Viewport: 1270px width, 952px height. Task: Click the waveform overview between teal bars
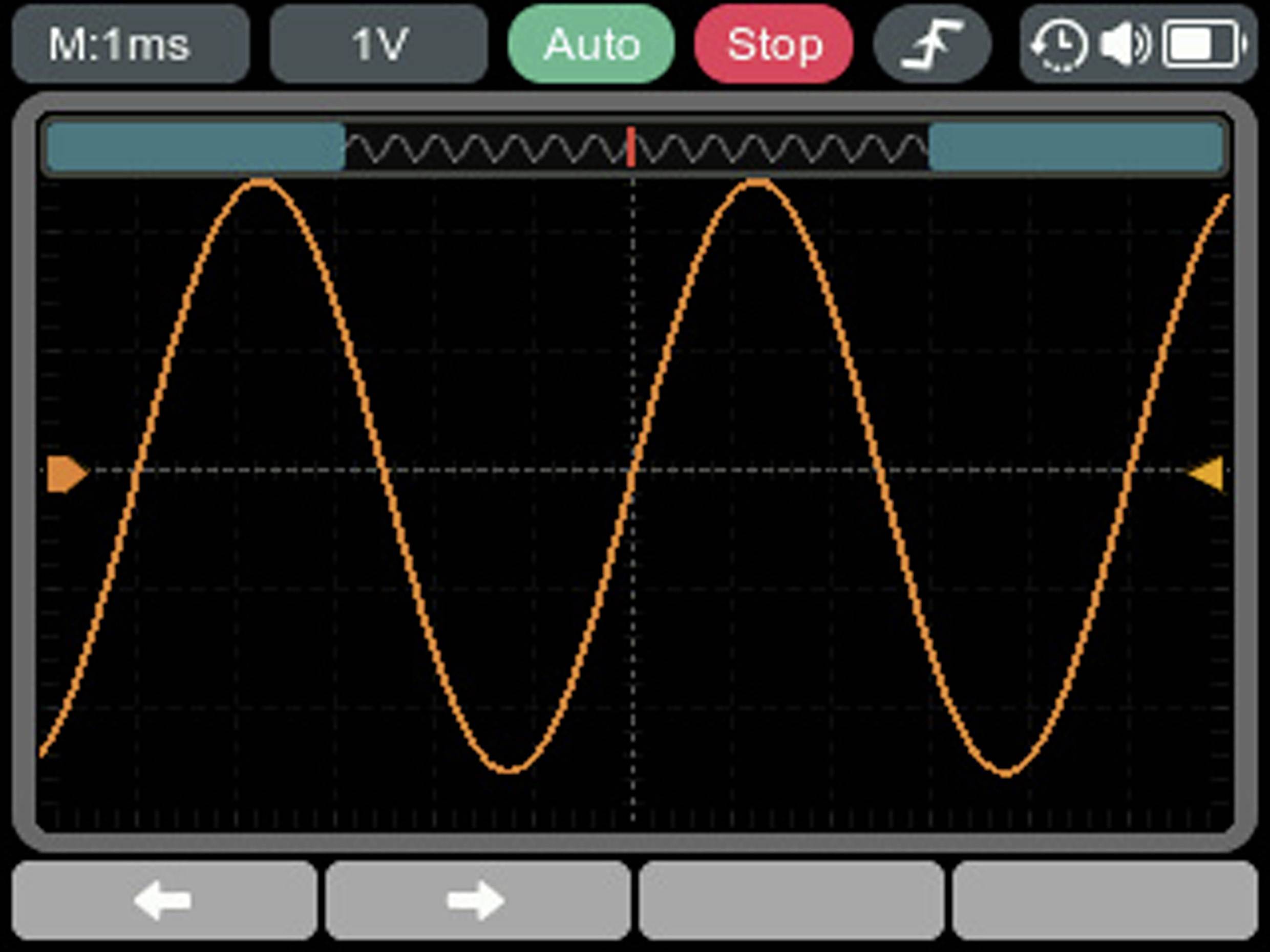pos(488,148)
